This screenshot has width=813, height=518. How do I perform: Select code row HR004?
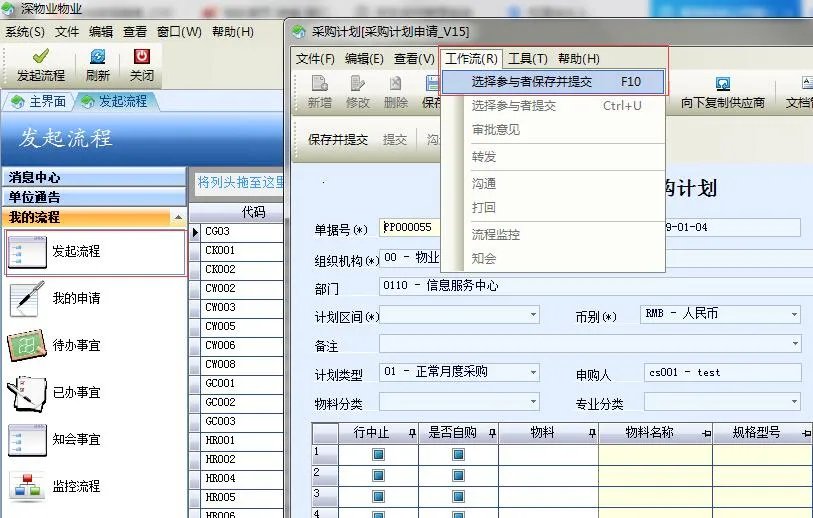coord(241,479)
